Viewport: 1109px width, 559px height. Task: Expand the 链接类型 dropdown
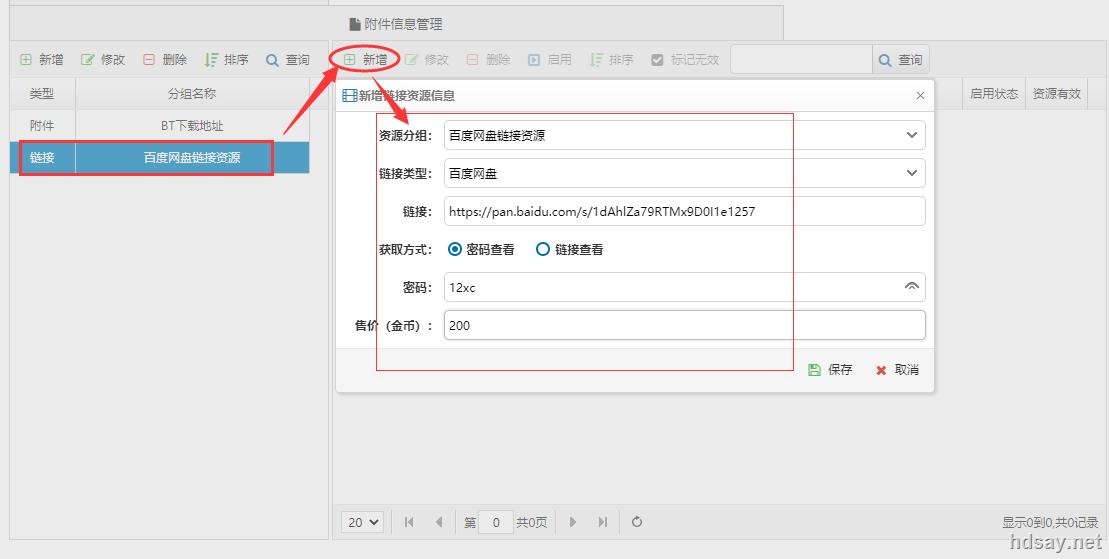click(911, 173)
